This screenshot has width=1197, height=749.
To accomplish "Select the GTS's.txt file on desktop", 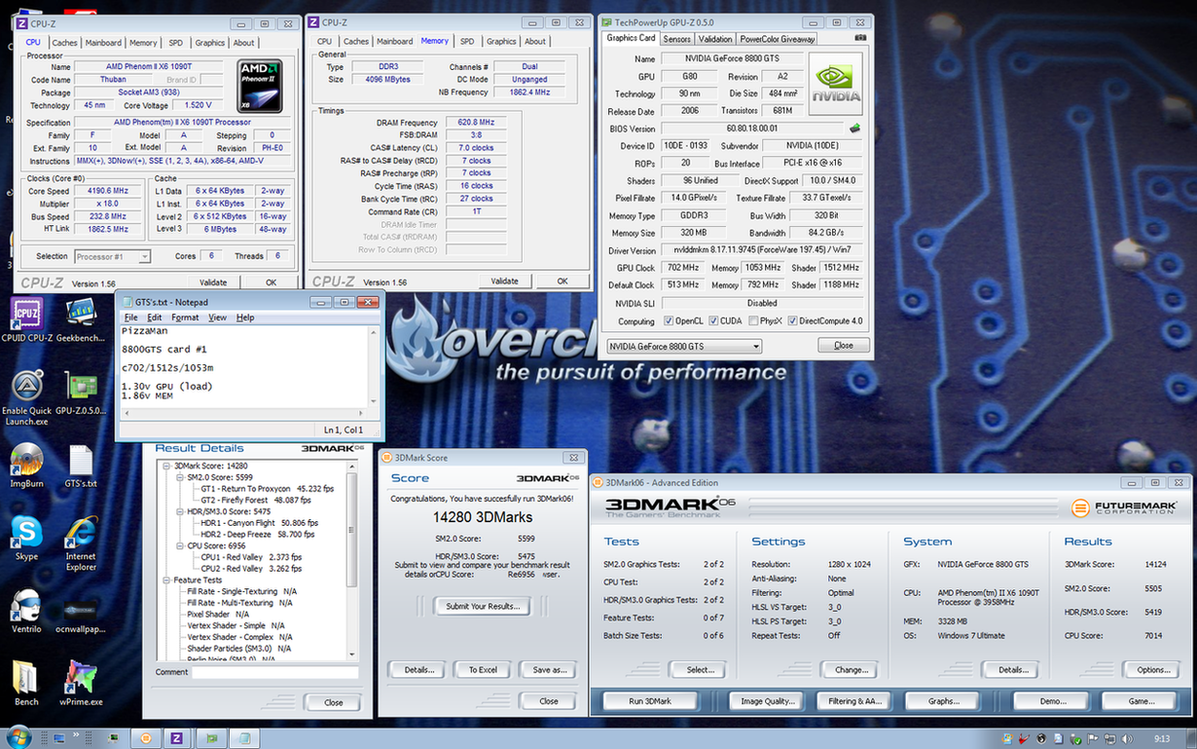I will tap(80, 465).
